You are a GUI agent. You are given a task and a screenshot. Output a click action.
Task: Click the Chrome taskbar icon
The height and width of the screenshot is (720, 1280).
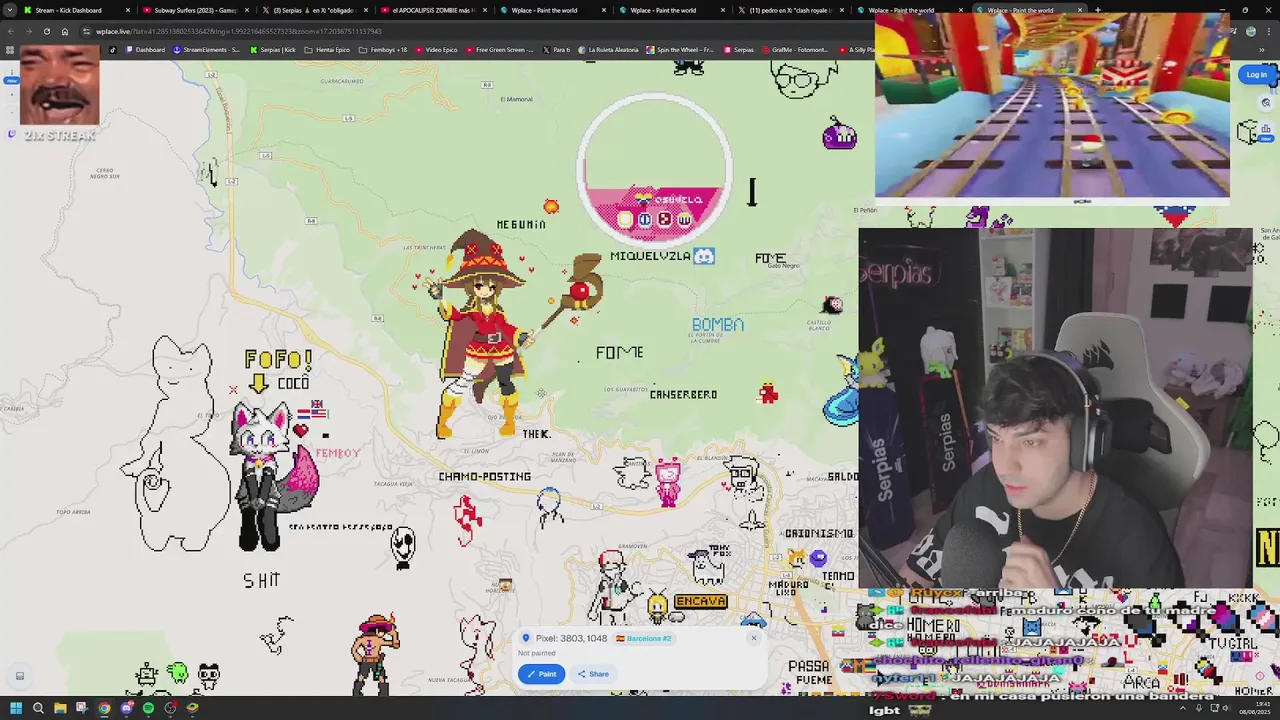pos(104,708)
